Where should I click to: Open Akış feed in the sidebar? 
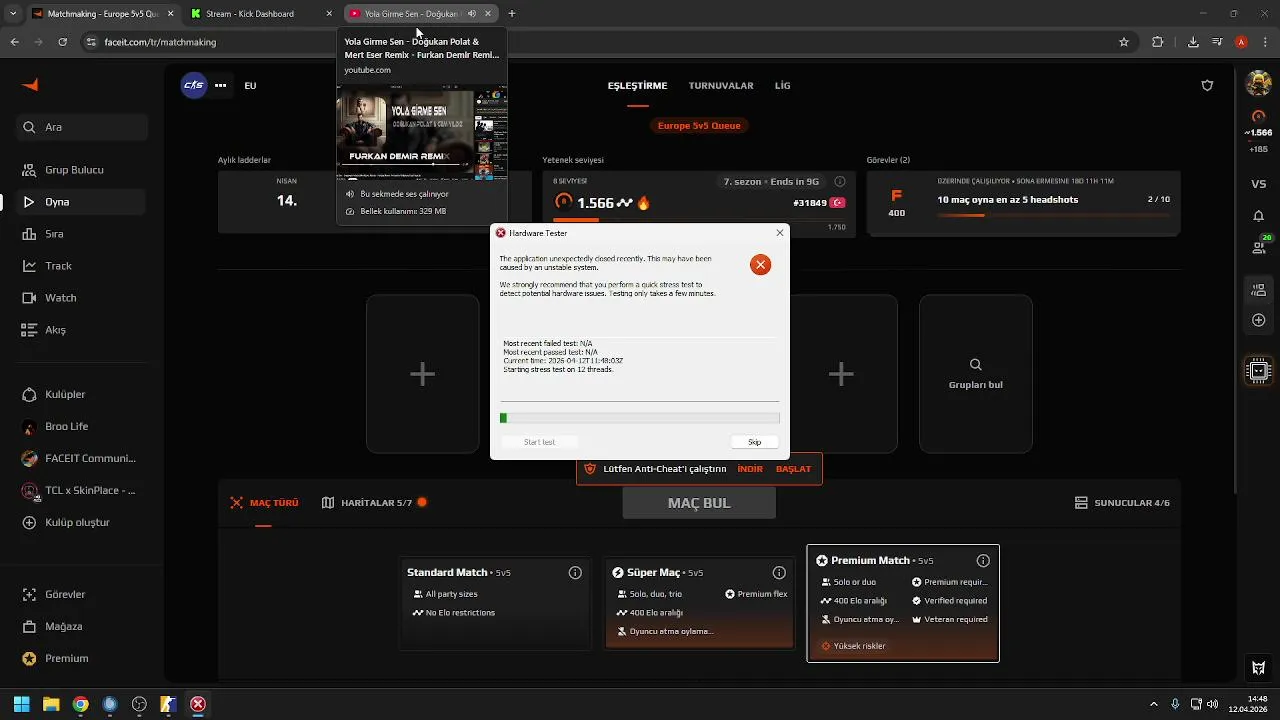82,330
